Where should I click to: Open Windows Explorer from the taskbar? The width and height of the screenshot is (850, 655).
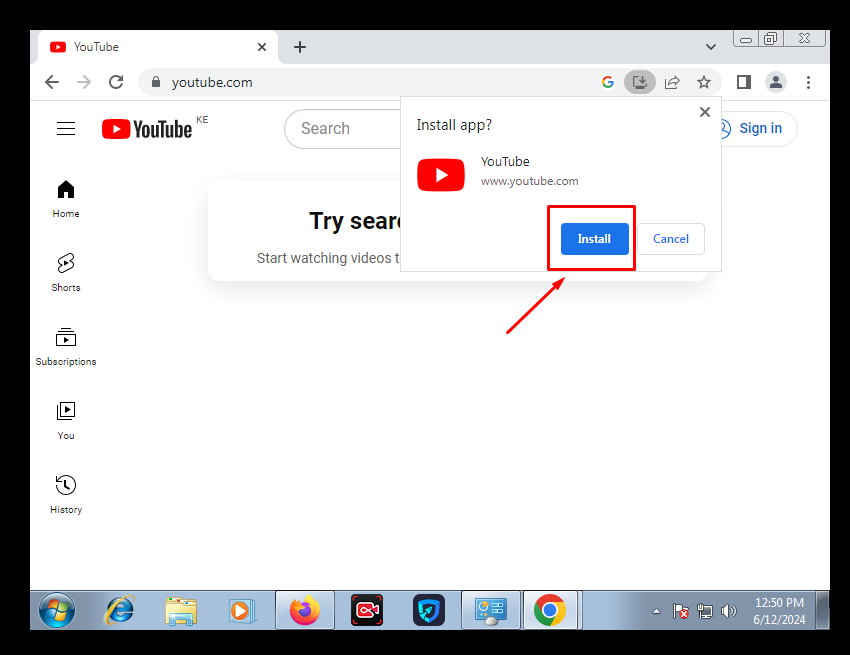coord(181,611)
